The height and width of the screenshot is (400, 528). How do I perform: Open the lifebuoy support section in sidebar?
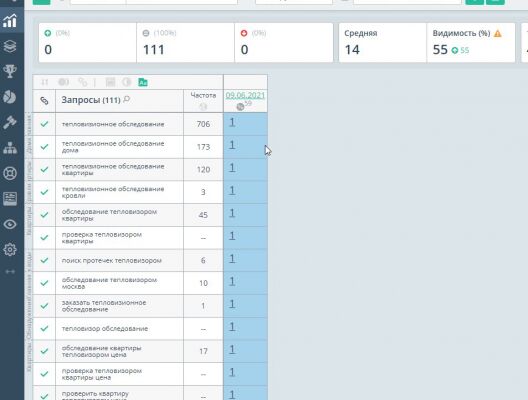pos(10,173)
